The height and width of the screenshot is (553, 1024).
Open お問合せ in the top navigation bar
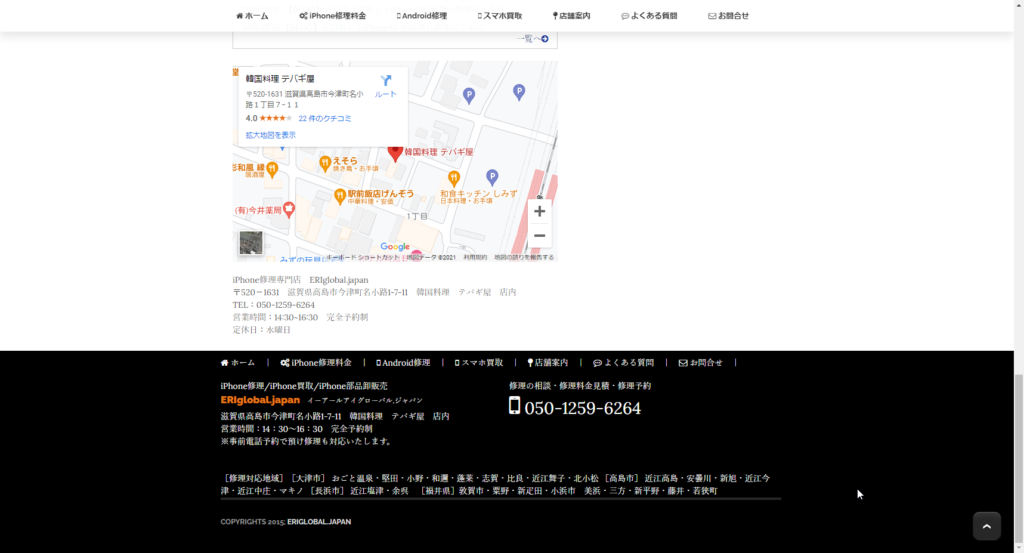click(x=728, y=16)
